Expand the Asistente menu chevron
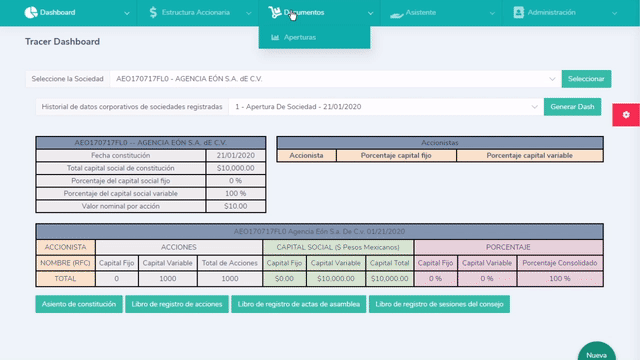 coord(492,13)
